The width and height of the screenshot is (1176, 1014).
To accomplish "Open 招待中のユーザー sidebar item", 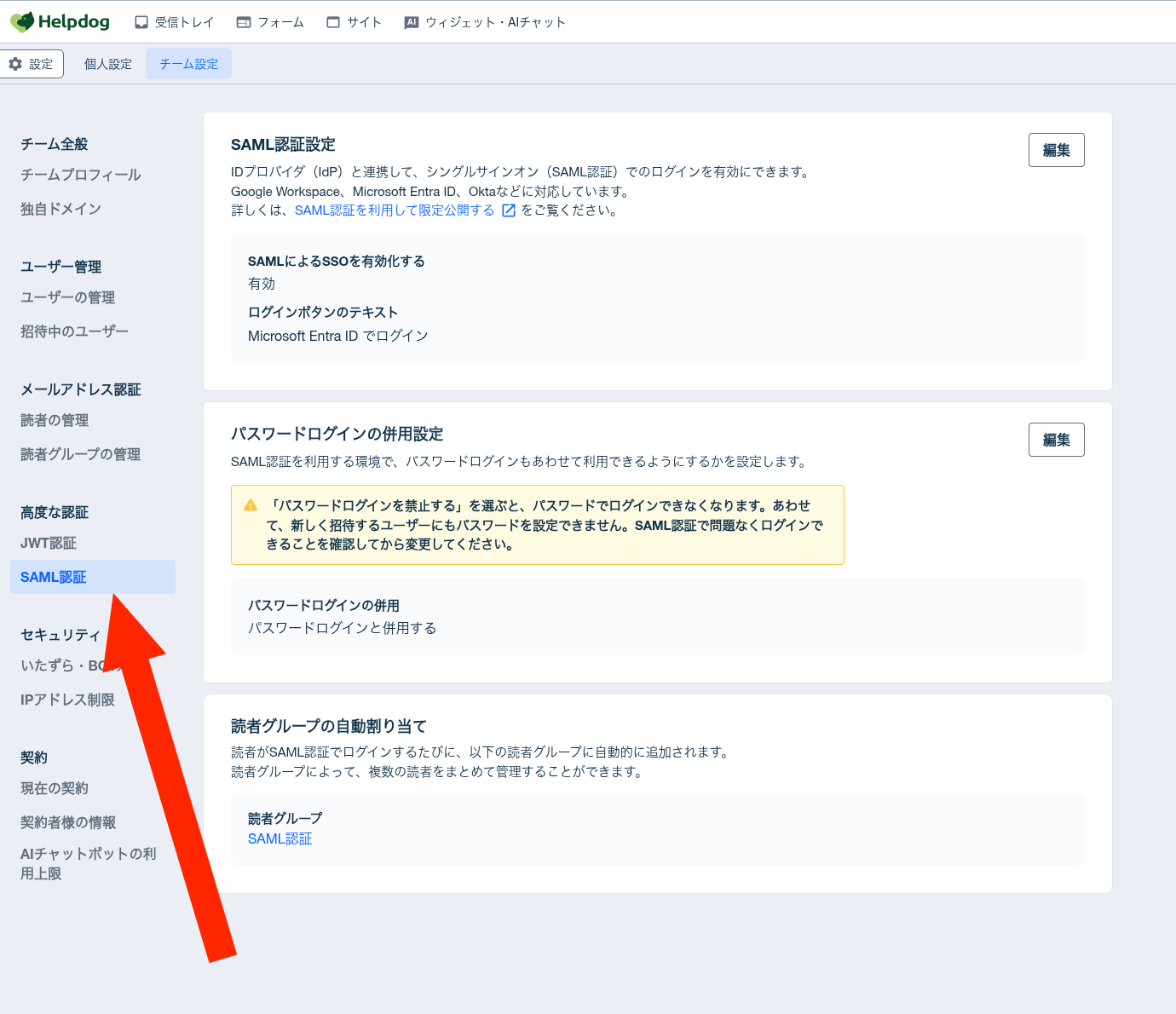I will pyautogui.click(x=74, y=331).
